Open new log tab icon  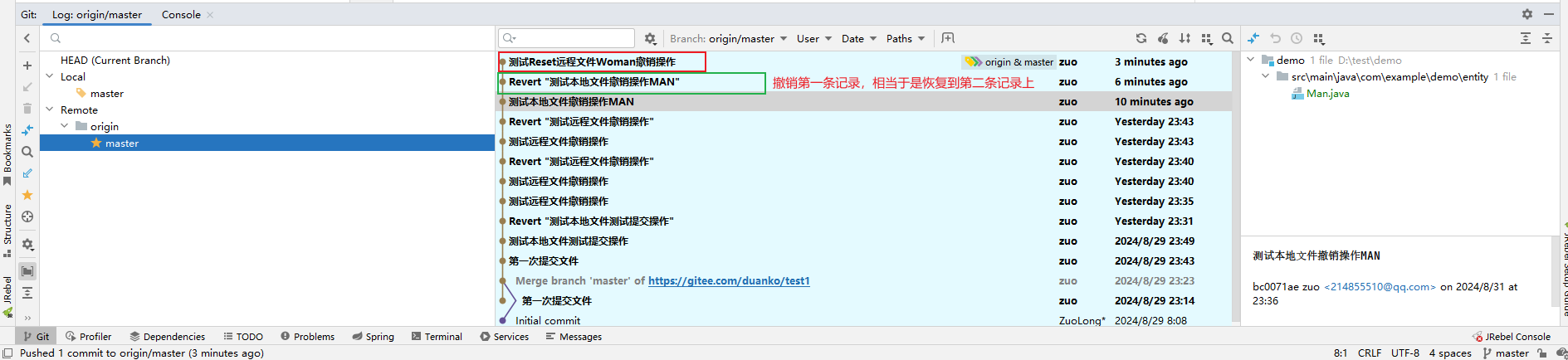(x=948, y=38)
